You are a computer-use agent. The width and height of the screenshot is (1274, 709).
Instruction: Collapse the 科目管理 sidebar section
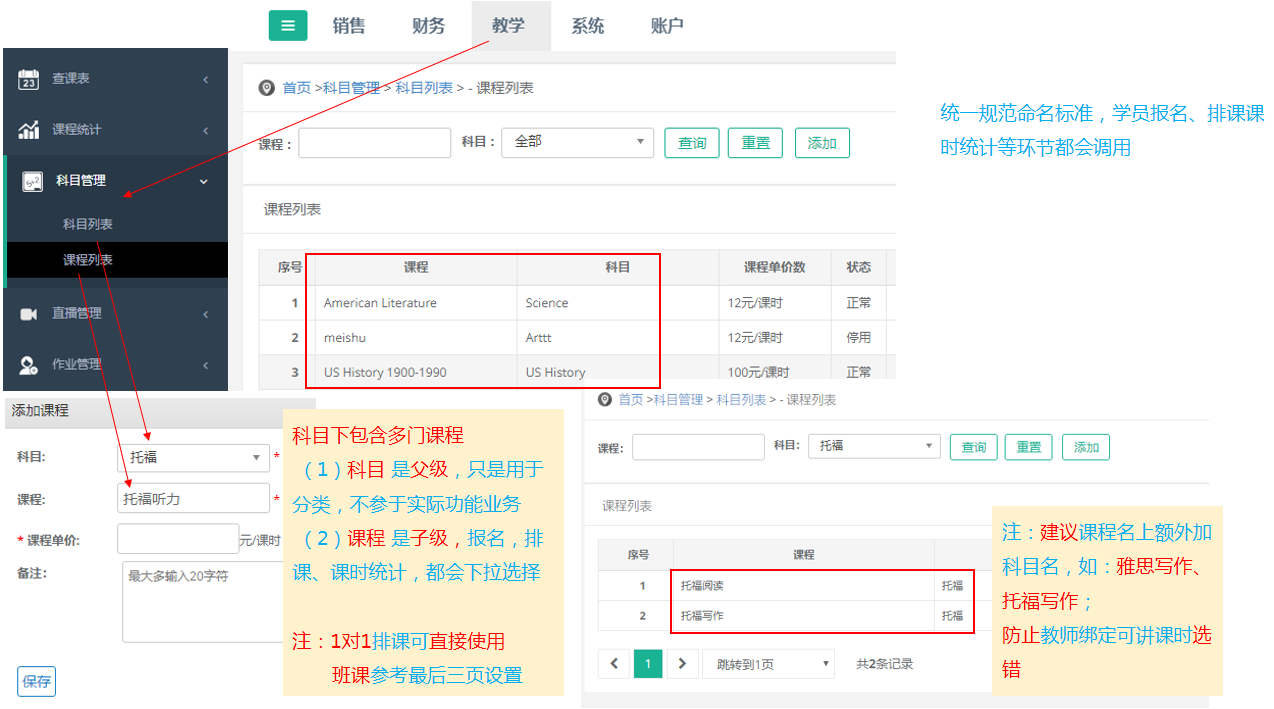(x=204, y=181)
